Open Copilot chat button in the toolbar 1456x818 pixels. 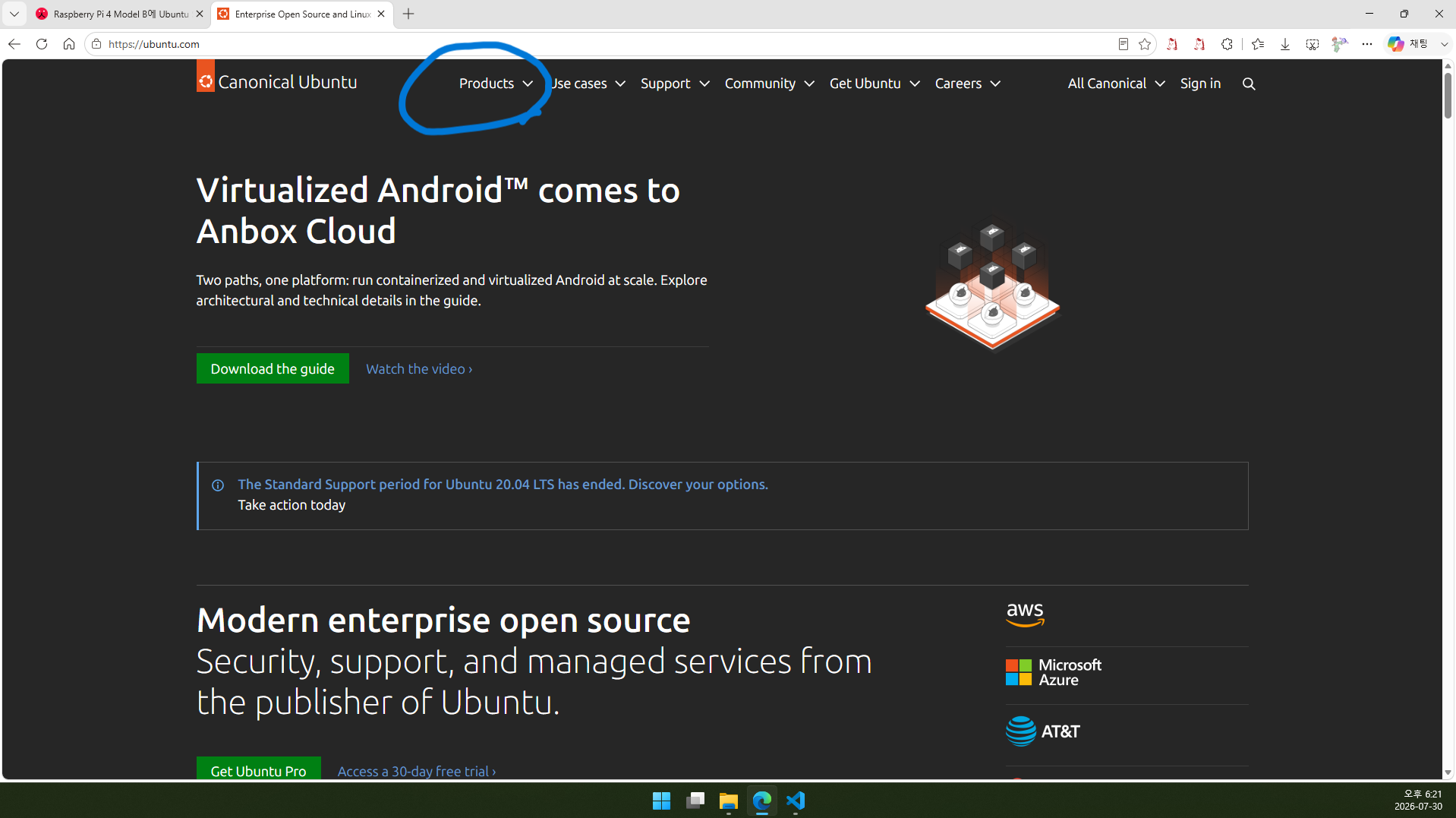pos(1408,44)
